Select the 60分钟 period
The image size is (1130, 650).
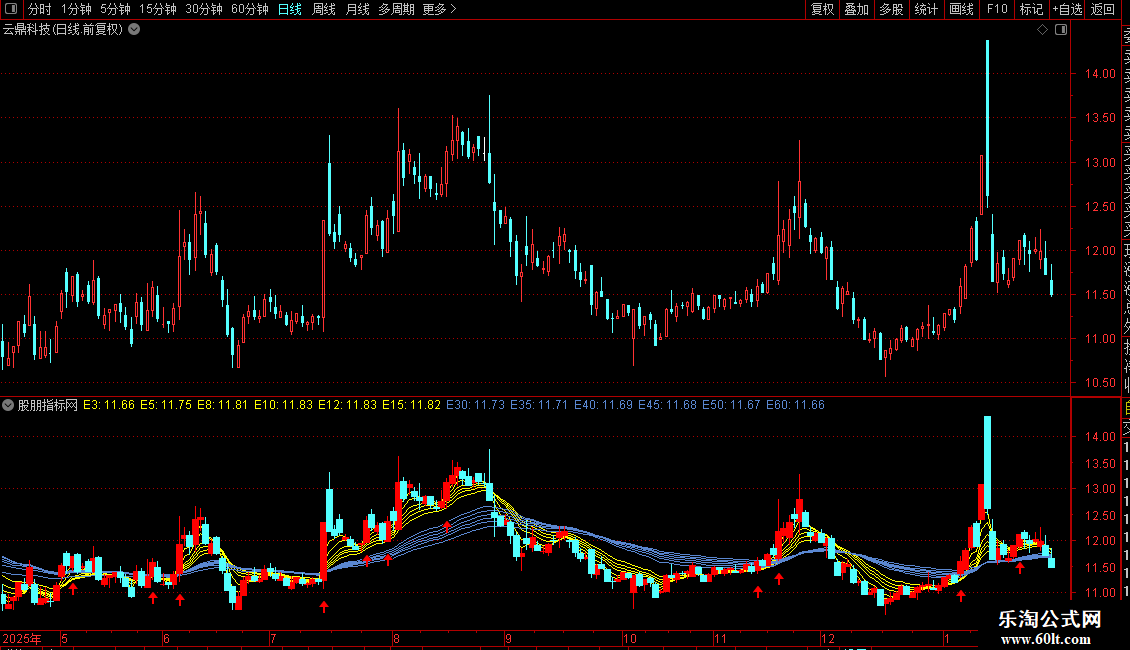point(250,9)
